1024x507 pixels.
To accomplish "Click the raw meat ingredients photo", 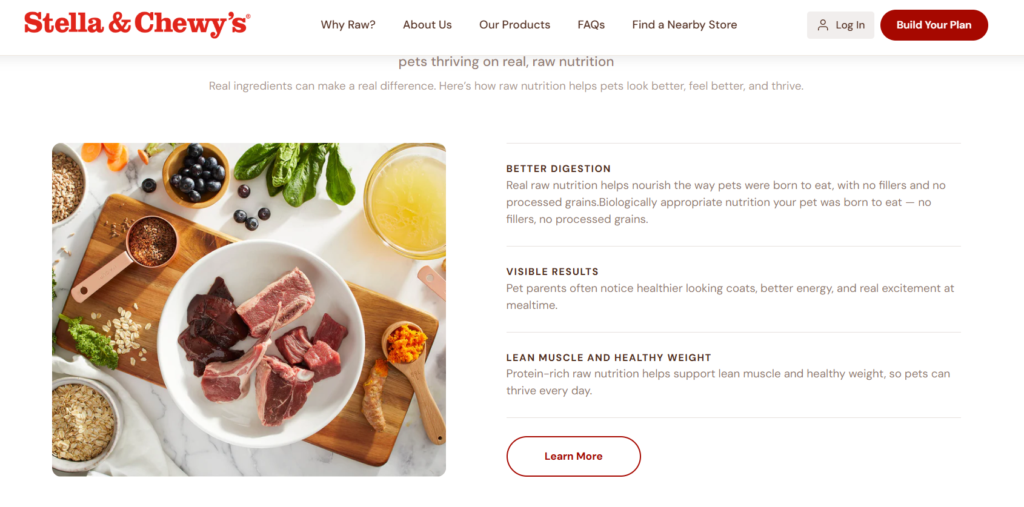I will pos(249,310).
